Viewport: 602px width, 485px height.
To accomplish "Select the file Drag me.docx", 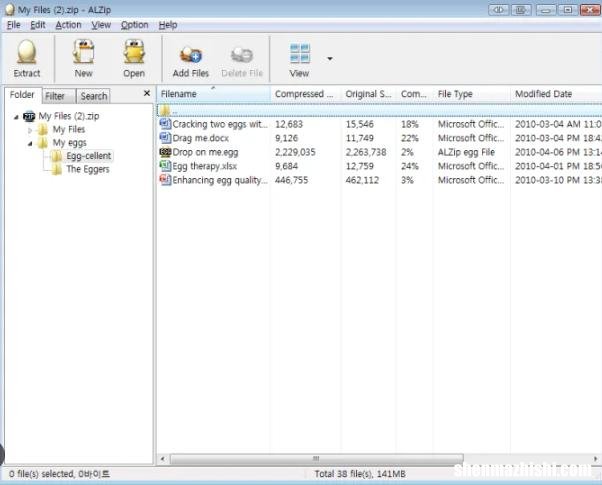I will coord(200,138).
